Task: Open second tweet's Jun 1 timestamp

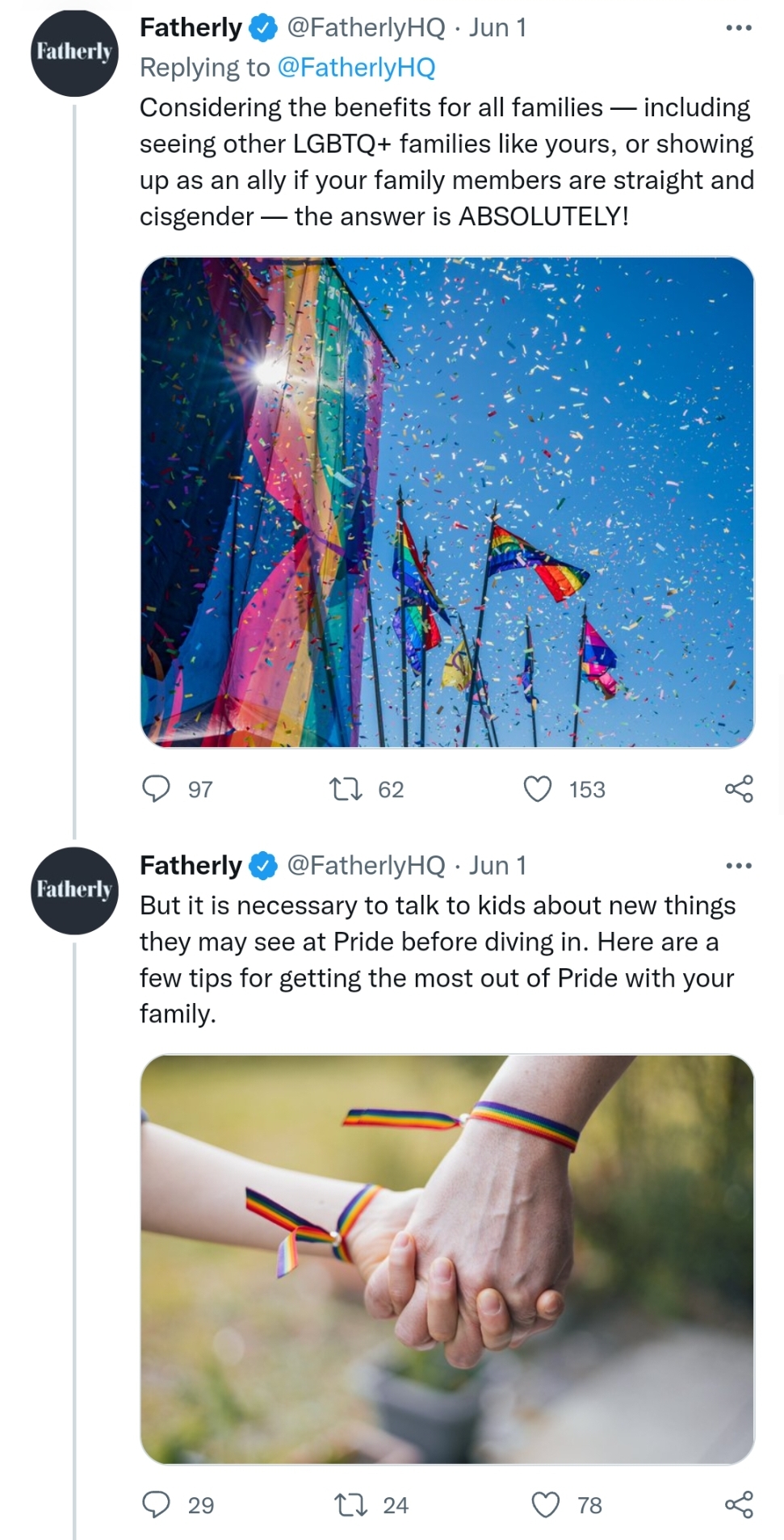Action: tap(497, 866)
